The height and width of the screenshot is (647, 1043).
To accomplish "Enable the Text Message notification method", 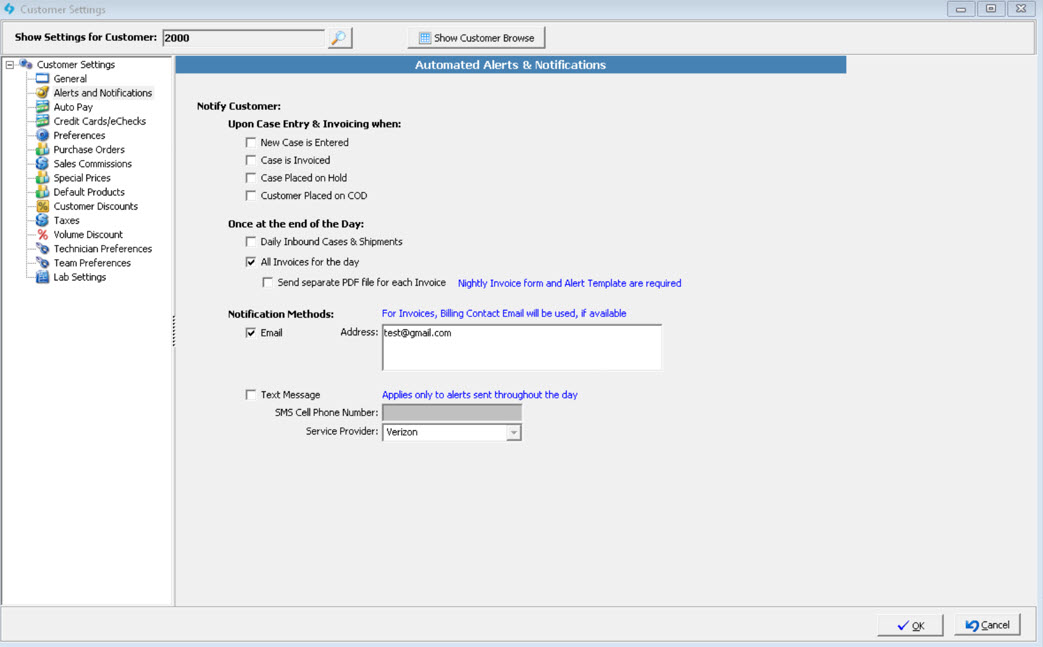I will tap(250, 394).
